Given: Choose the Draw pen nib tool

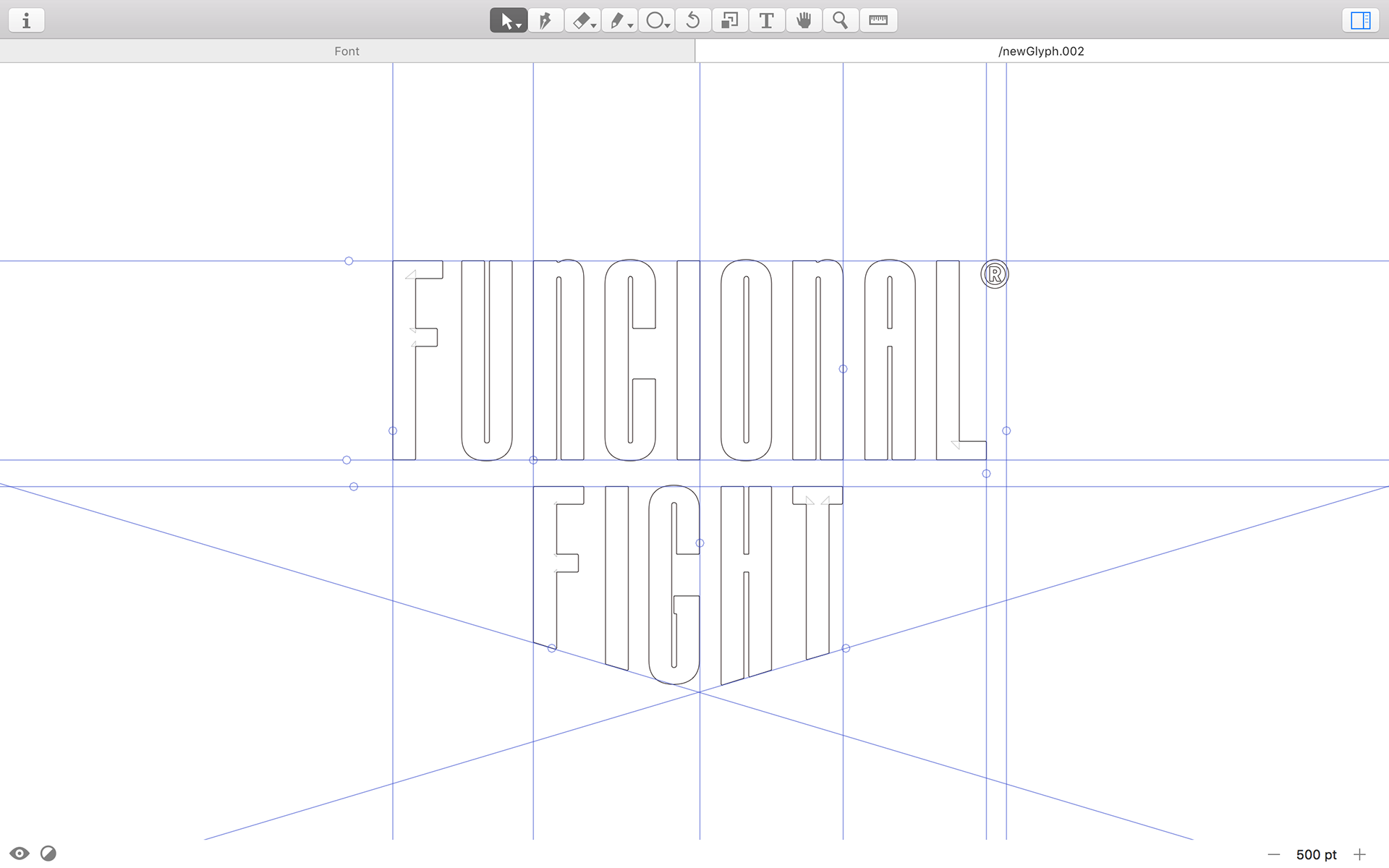Looking at the screenshot, I should [545, 20].
